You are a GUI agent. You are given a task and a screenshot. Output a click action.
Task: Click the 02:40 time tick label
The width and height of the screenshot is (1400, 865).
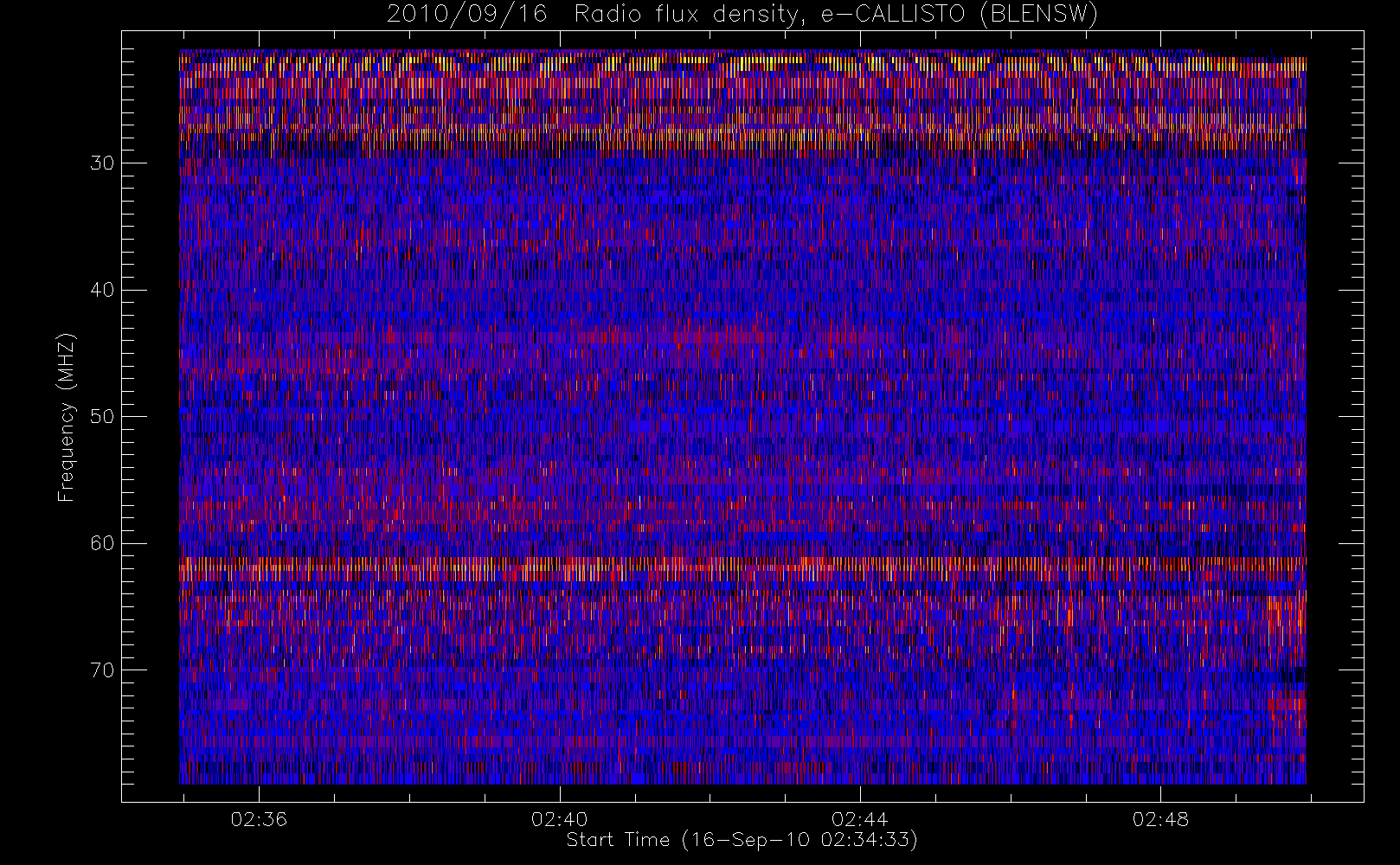[559, 819]
